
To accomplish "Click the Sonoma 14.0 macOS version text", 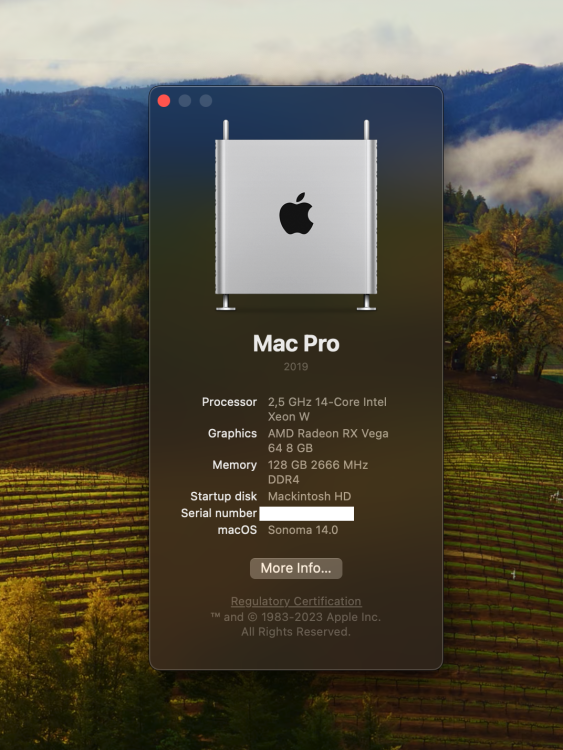I will pos(303,530).
